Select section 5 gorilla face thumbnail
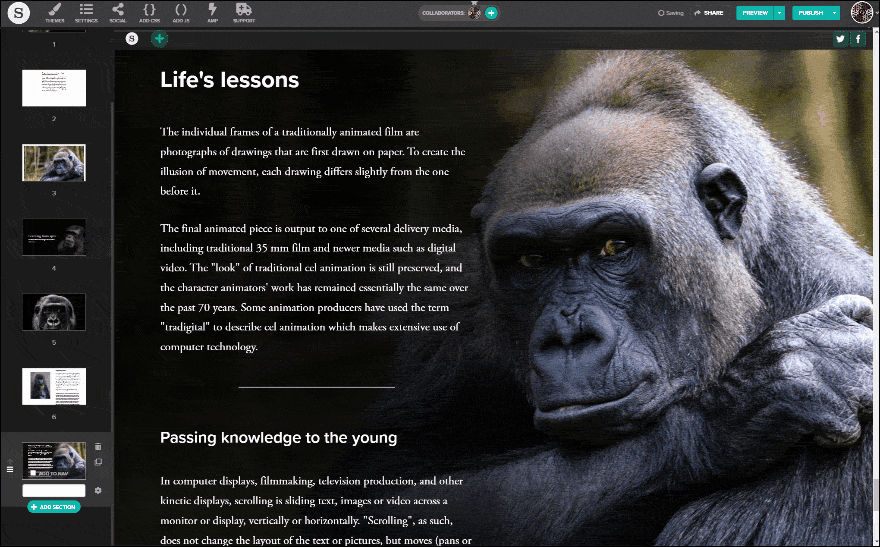This screenshot has width=880, height=547. pos(54,311)
